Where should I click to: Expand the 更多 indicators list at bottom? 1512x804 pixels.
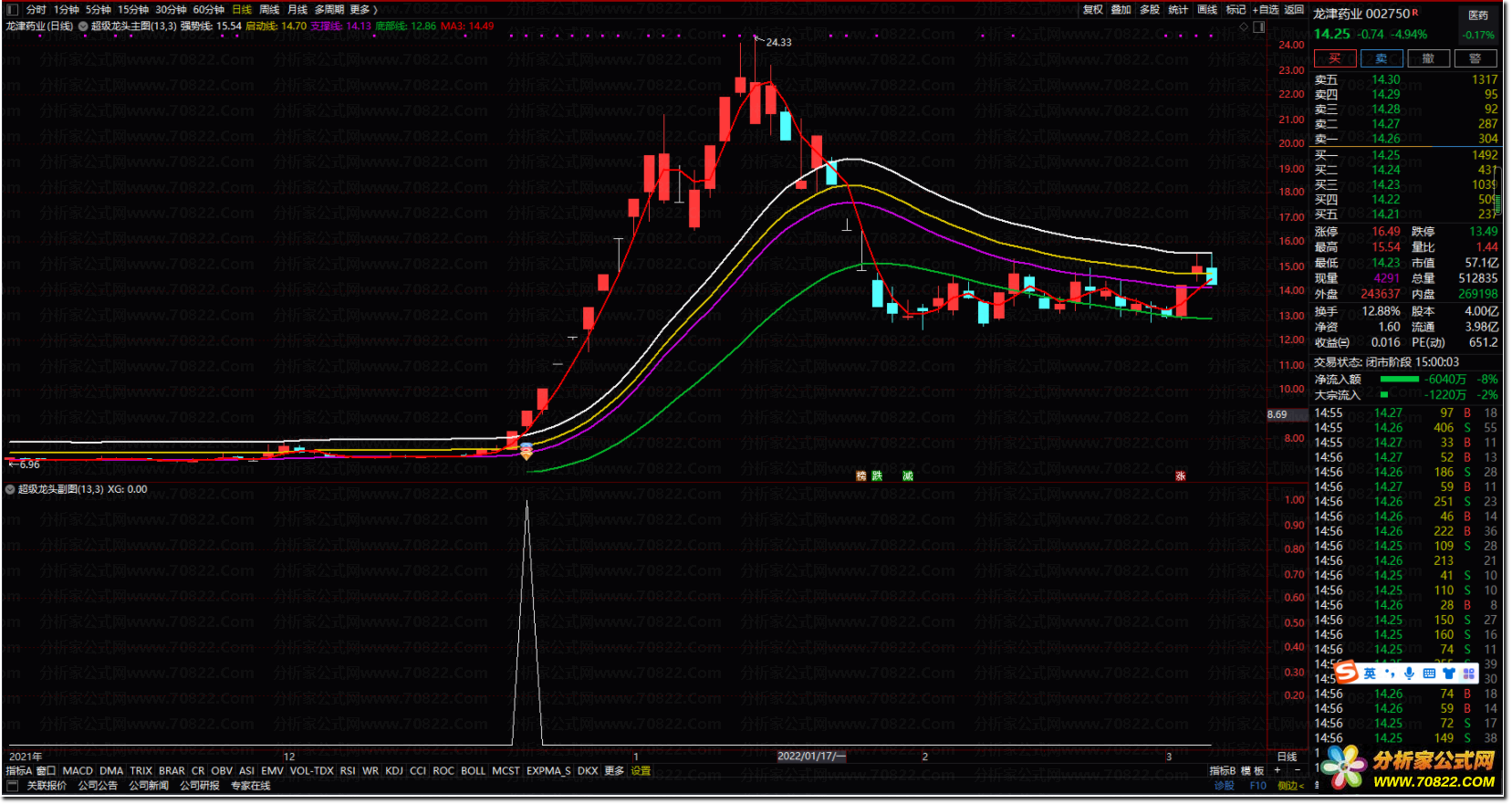(x=614, y=771)
